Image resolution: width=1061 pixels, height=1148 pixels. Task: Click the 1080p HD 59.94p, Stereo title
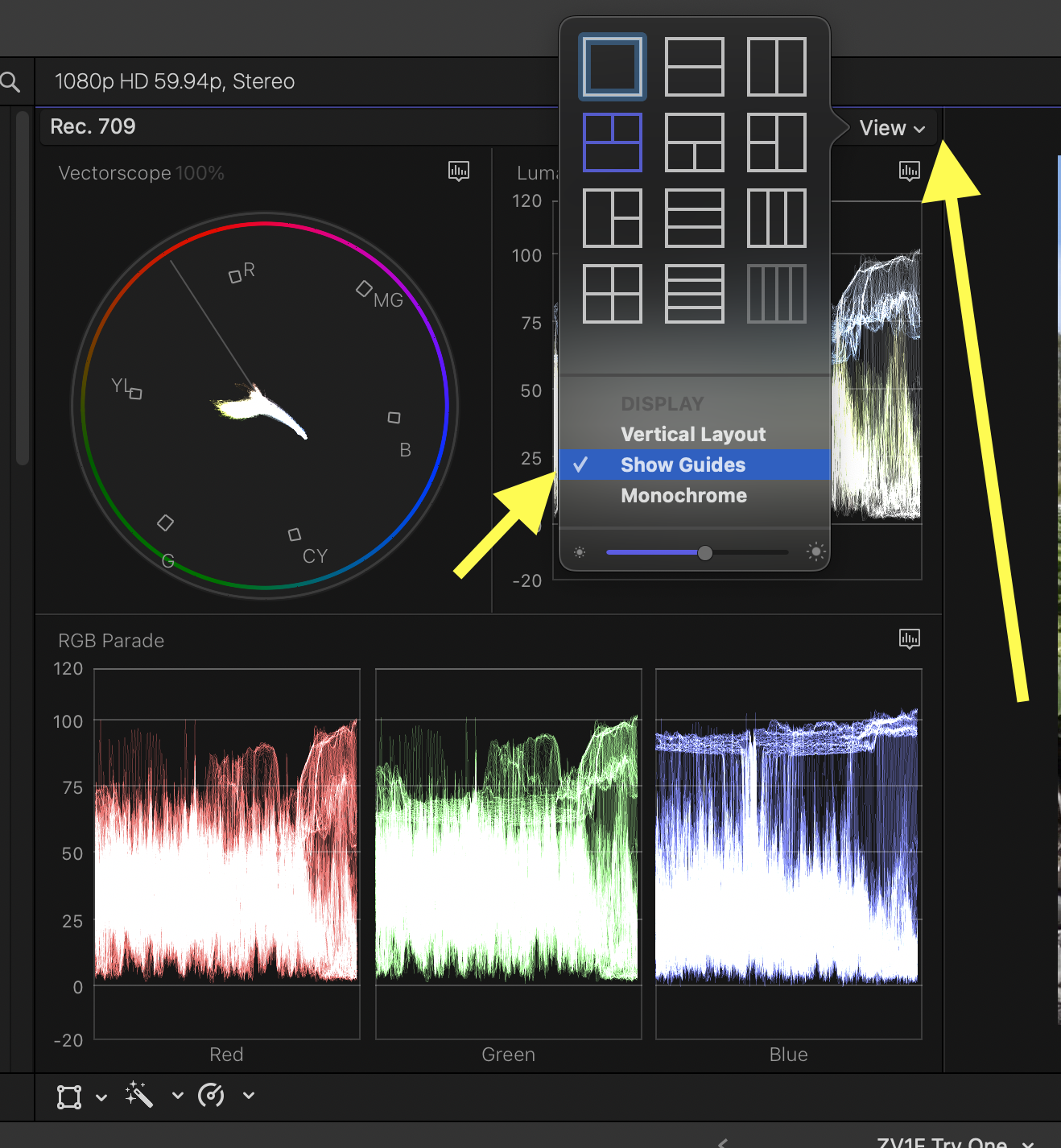174,81
